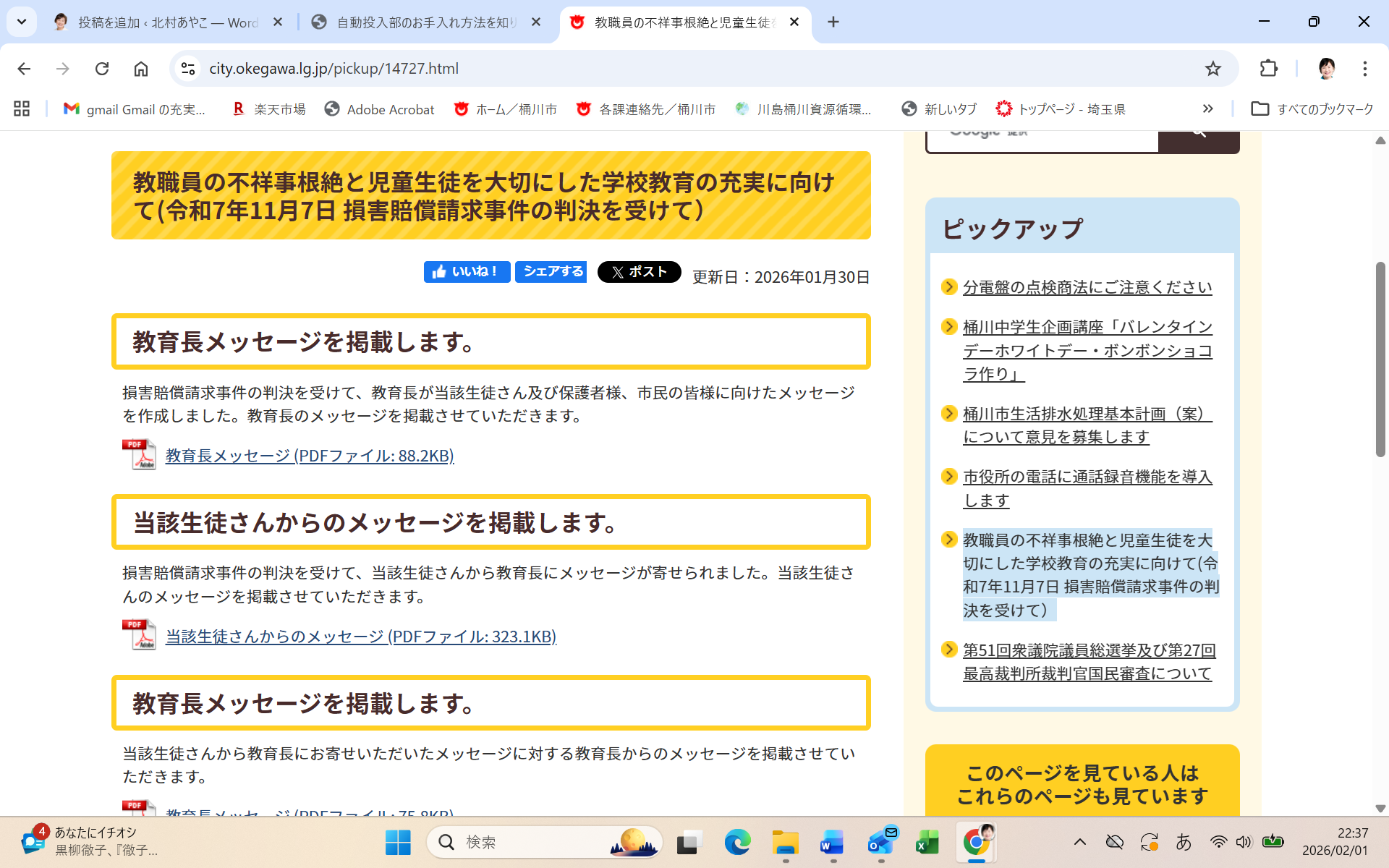Open 分電盤の点検商法にご注意ください pickup link

pyautogui.click(x=1087, y=287)
